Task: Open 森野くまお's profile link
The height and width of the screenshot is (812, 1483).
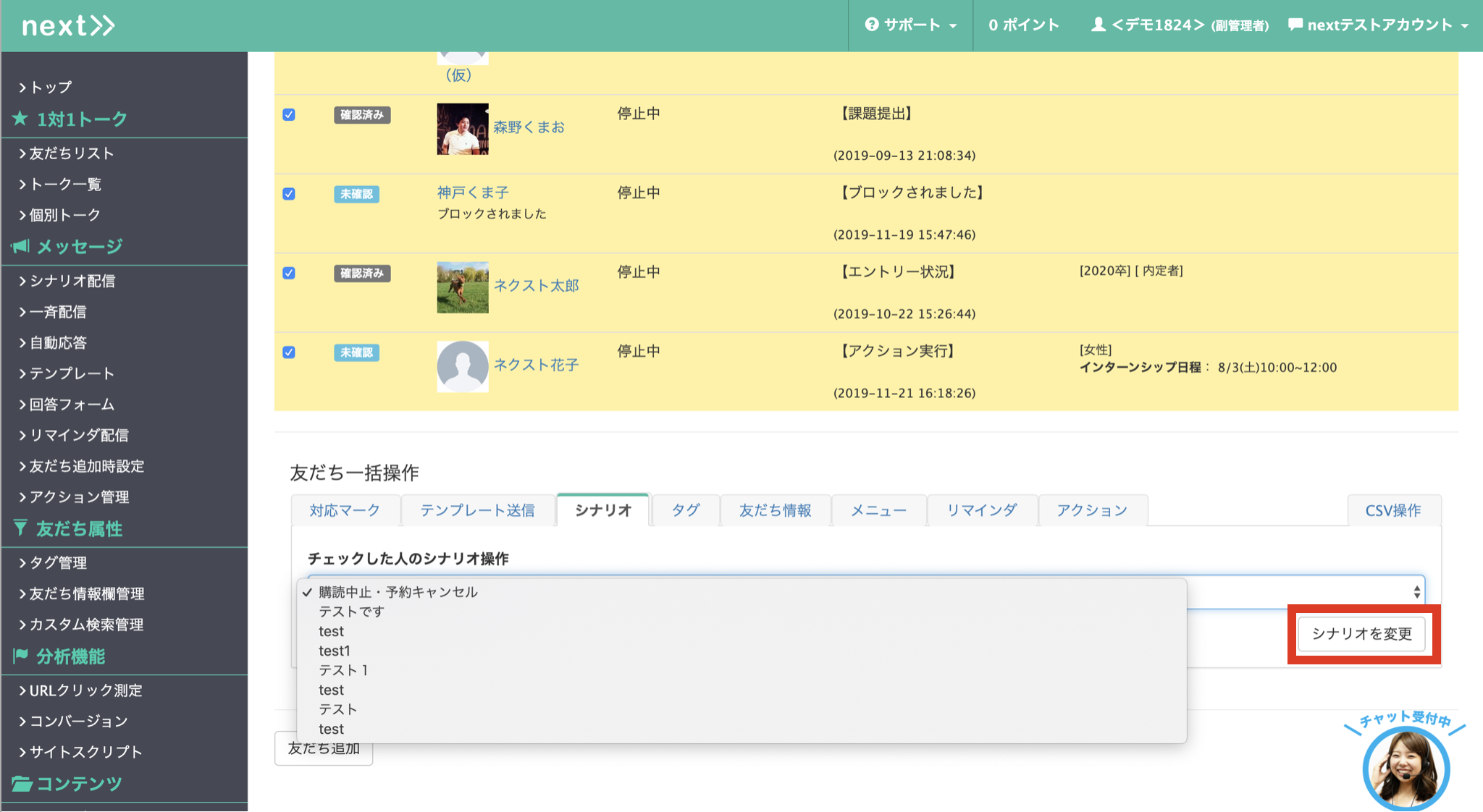Action: (x=529, y=127)
